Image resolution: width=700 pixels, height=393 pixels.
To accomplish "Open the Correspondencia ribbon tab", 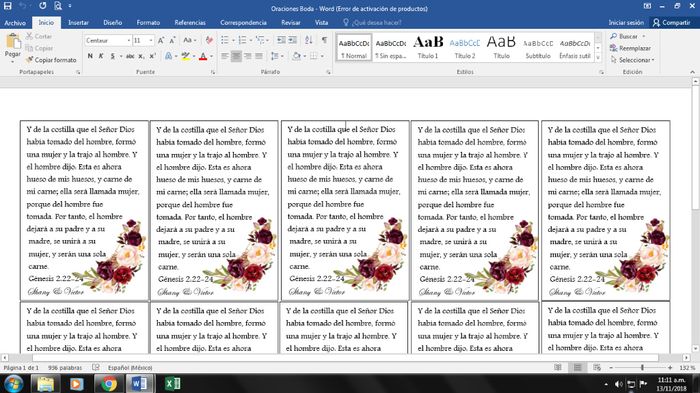I will tap(243, 22).
